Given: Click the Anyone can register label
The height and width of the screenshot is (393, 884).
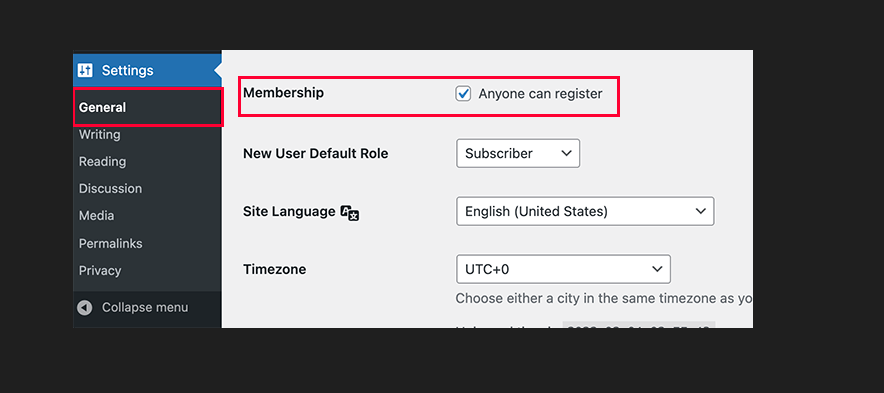Looking at the screenshot, I should click(x=540, y=94).
